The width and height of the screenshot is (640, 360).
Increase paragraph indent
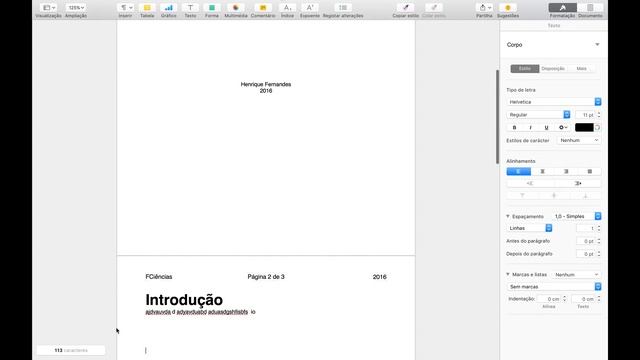coord(578,184)
